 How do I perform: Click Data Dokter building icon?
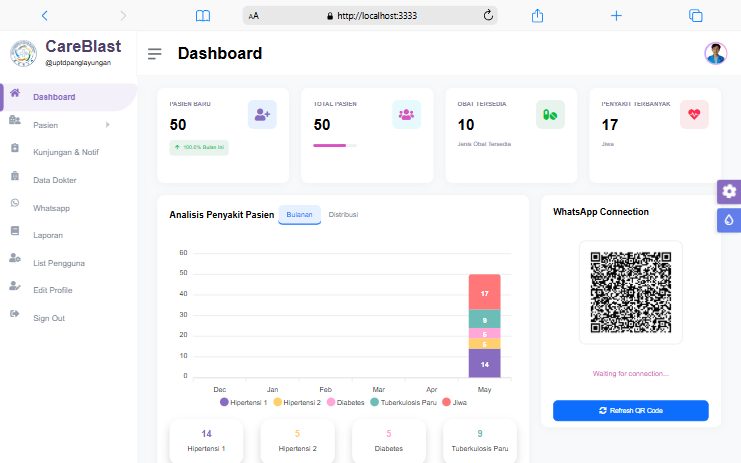(15, 176)
